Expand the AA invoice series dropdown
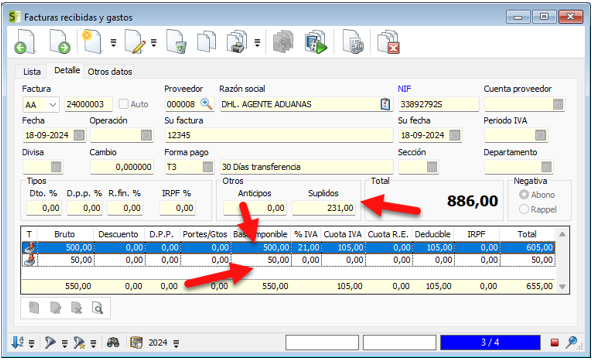This screenshot has height=360, width=592. pyautogui.click(x=53, y=105)
